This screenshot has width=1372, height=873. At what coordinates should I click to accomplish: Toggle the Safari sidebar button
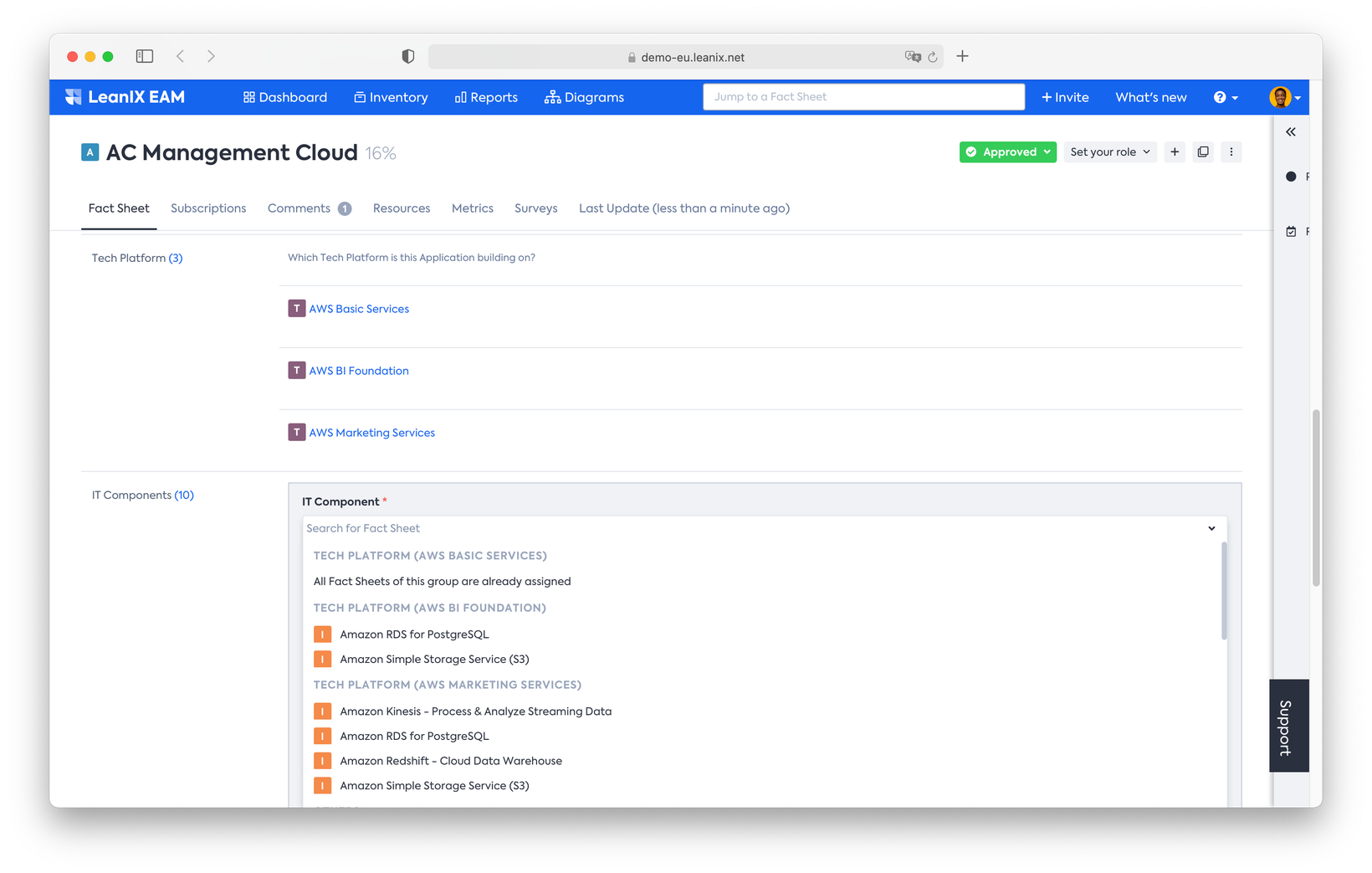(x=145, y=56)
